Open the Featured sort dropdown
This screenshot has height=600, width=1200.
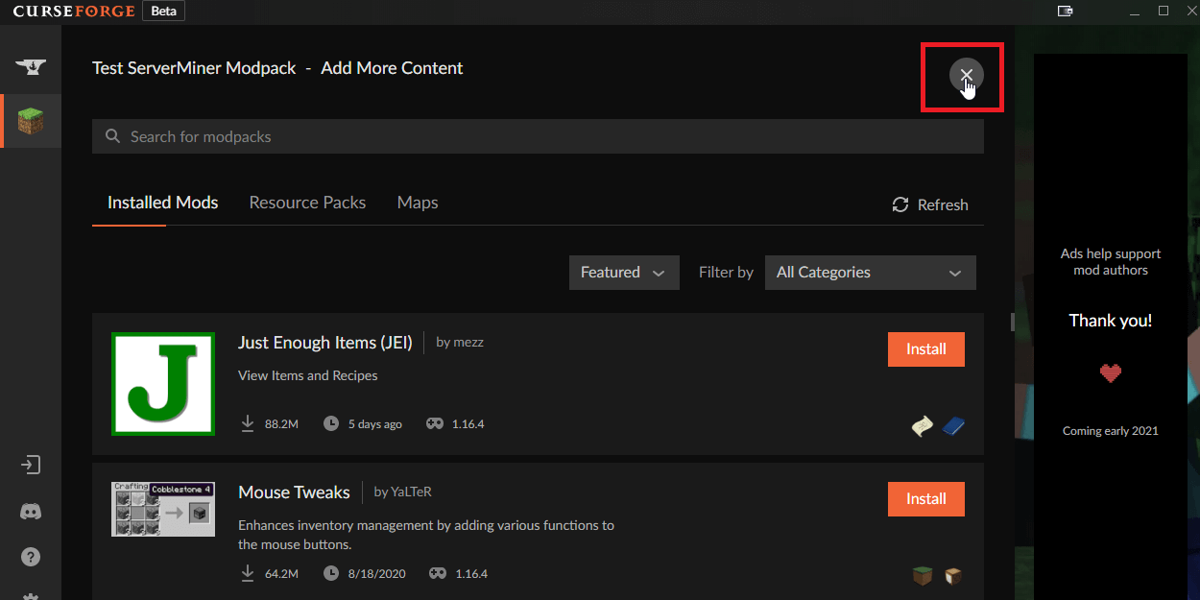coord(624,272)
